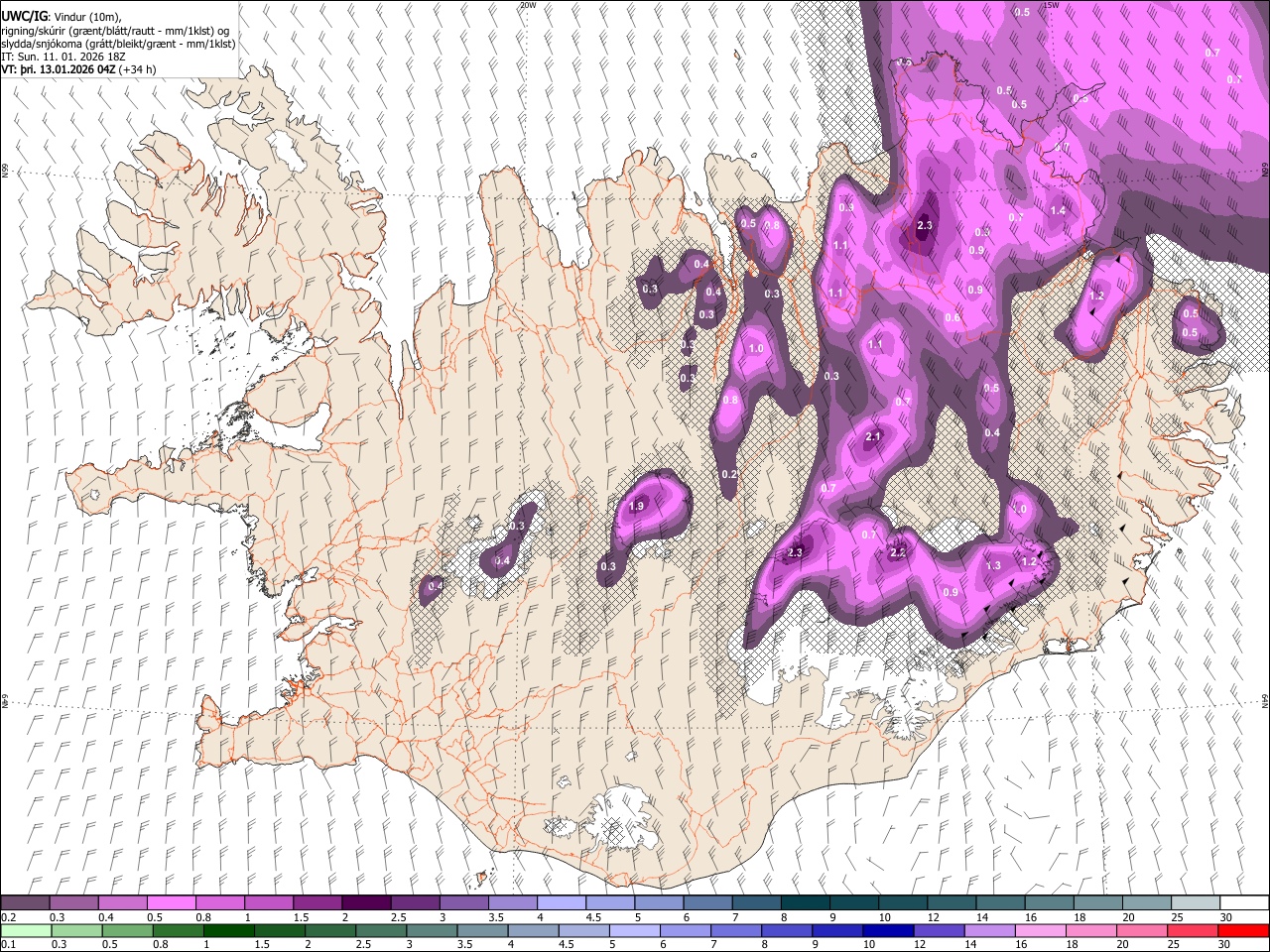The width and height of the screenshot is (1270, 952).
Task: Select the bright pink top-row swatch between 0.5 and 0.8
Action: (171, 903)
